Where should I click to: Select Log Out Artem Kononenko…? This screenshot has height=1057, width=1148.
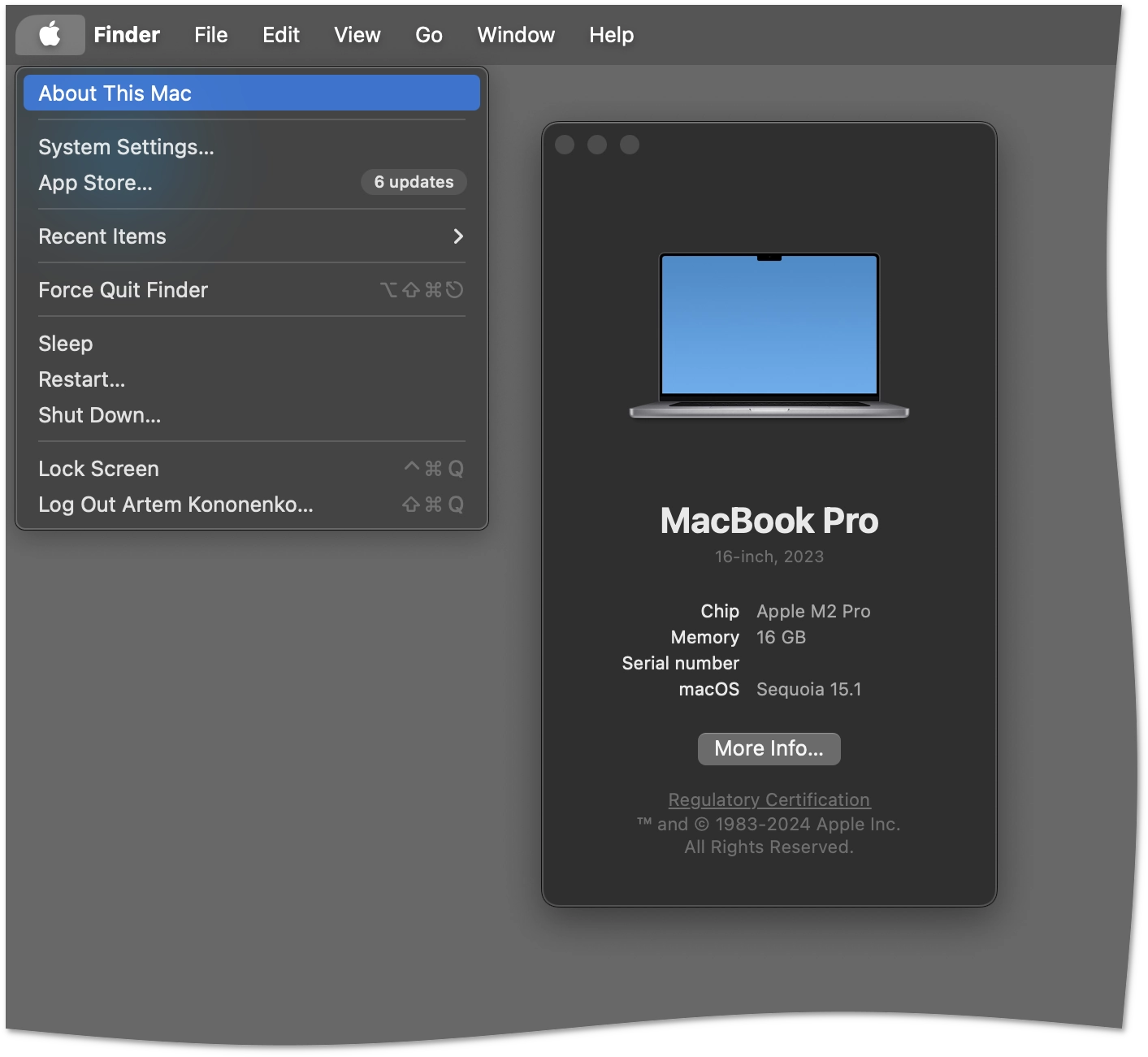coord(252,505)
